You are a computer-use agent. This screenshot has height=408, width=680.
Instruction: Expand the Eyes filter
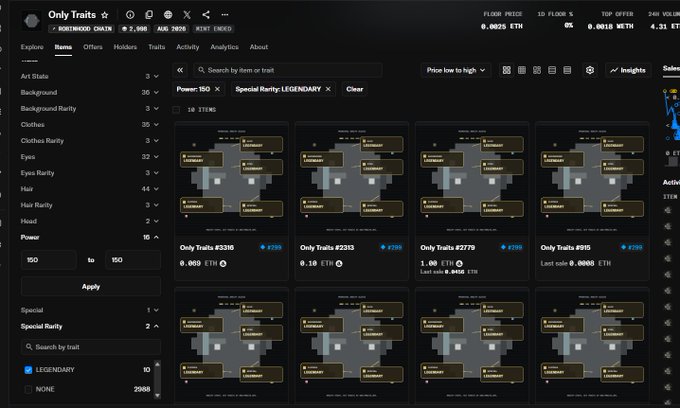(x=89, y=157)
